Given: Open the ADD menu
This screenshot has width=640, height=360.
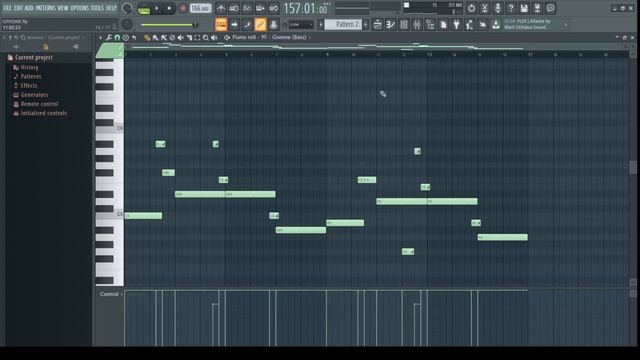Looking at the screenshot, I should click(x=29, y=8).
